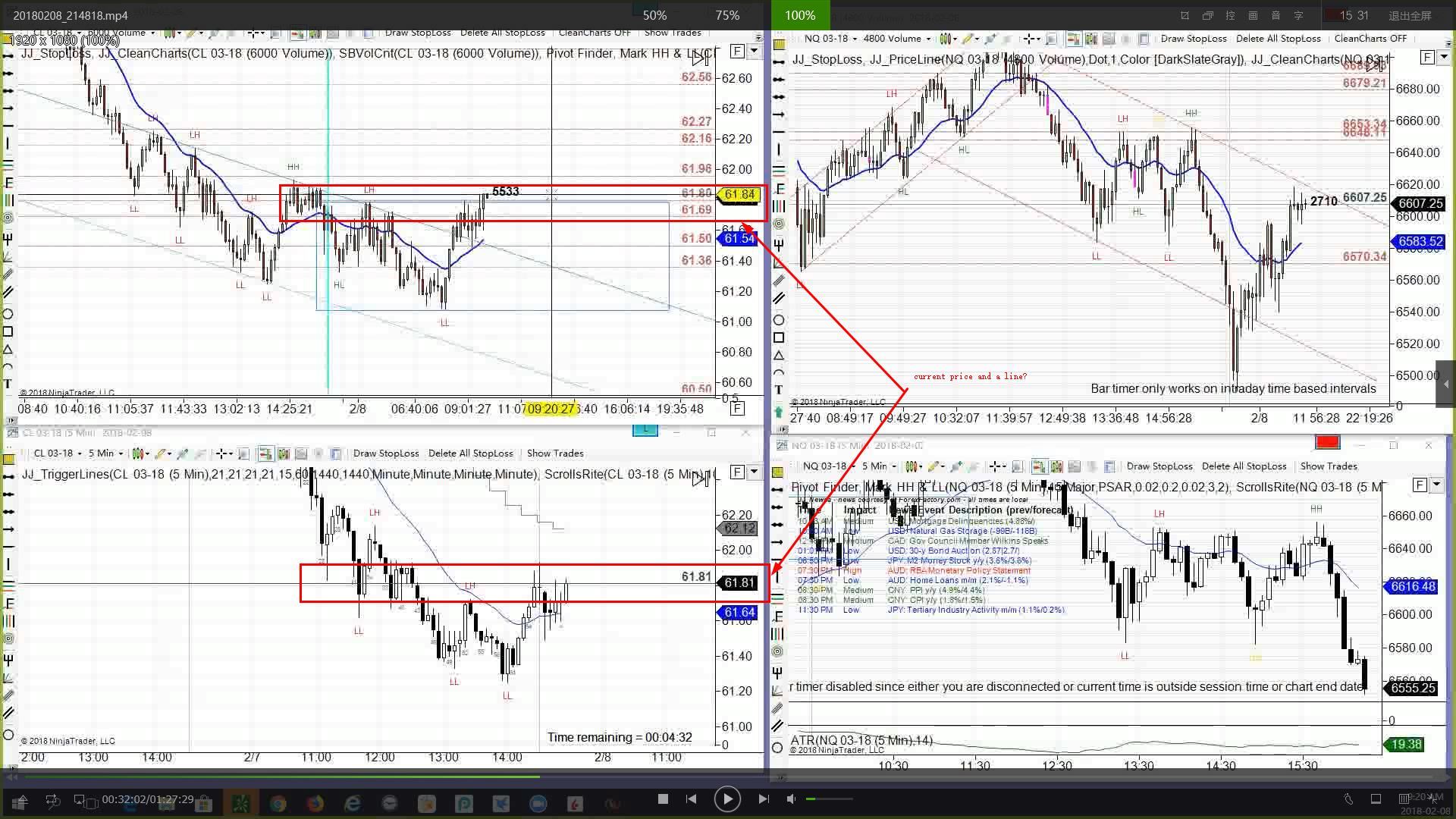Image resolution: width=1456 pixels, height=819 pixels.
Task: Select ellipse drawing tool in top-left chart sidebar
Action: click(x=8, y=314)
